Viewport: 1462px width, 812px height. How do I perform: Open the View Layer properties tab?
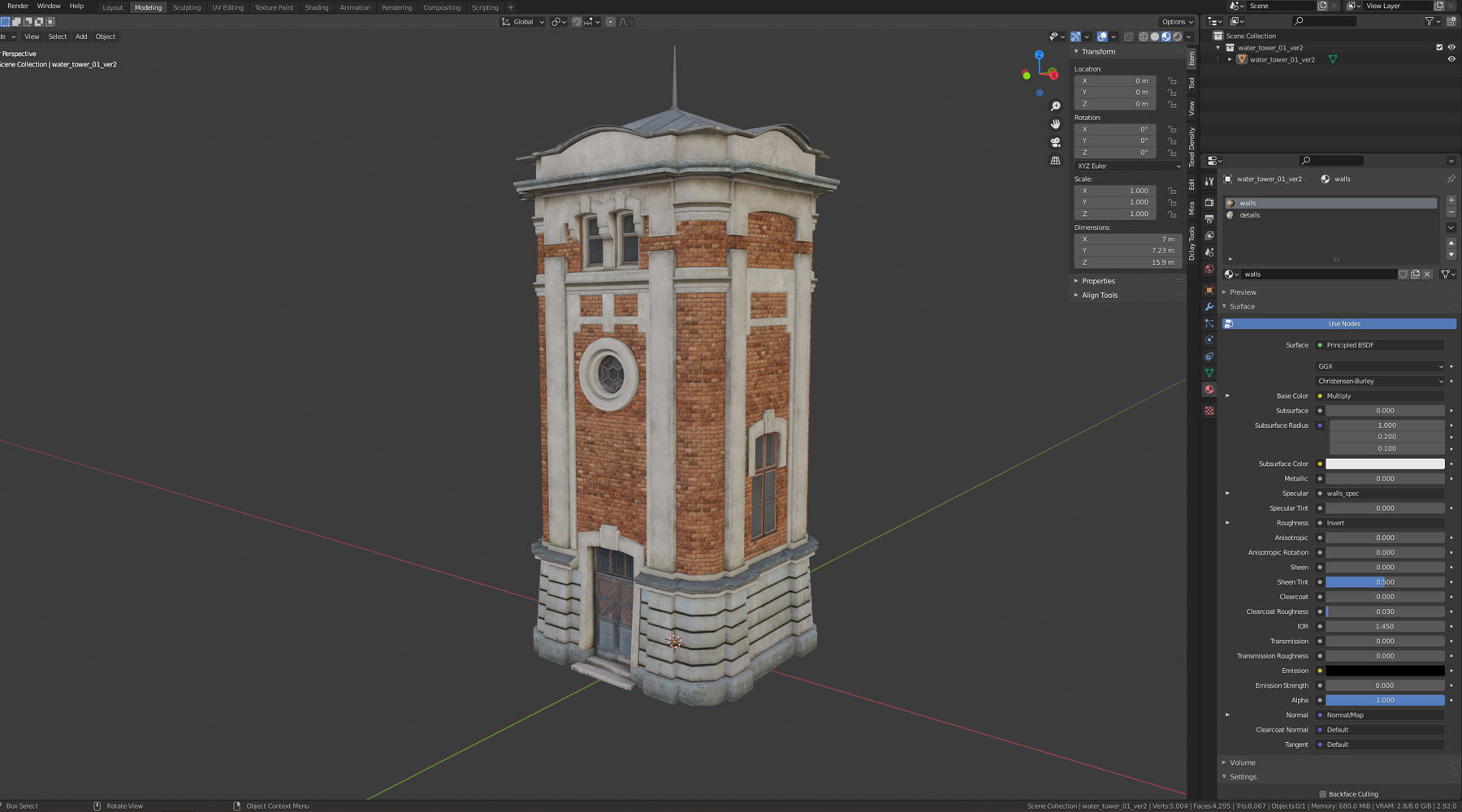(1209, 235)
